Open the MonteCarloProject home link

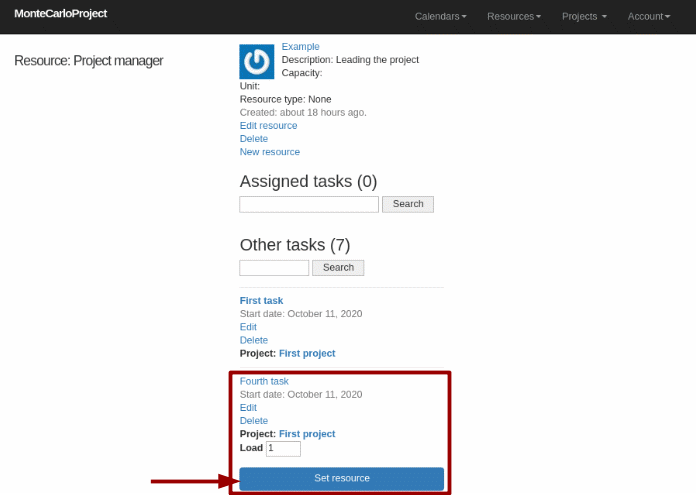tap(60, 14)
